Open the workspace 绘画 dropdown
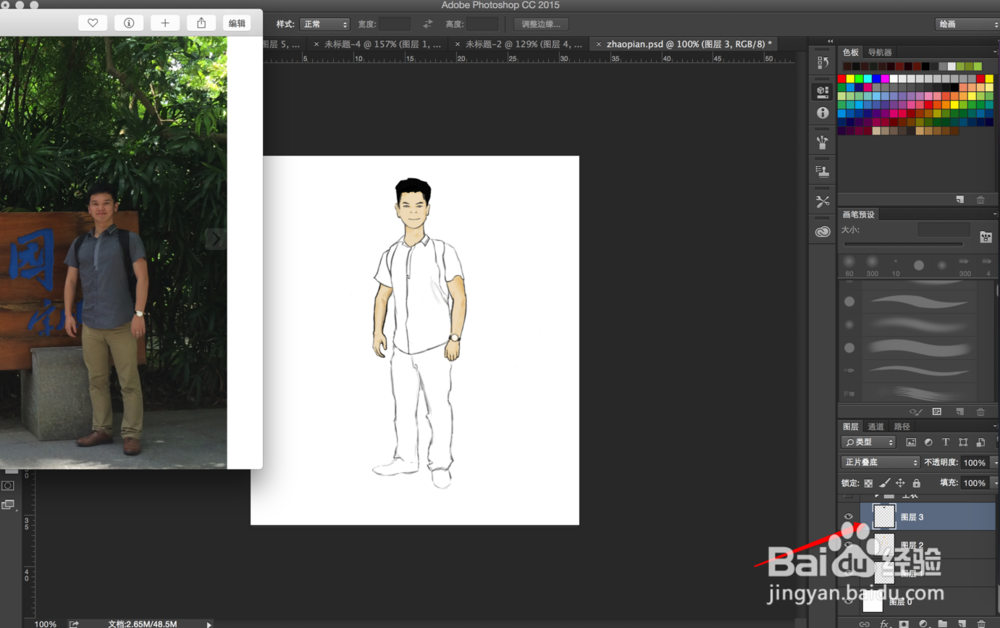This screenshot has height=628, width=1000. [x=968, y=24]
